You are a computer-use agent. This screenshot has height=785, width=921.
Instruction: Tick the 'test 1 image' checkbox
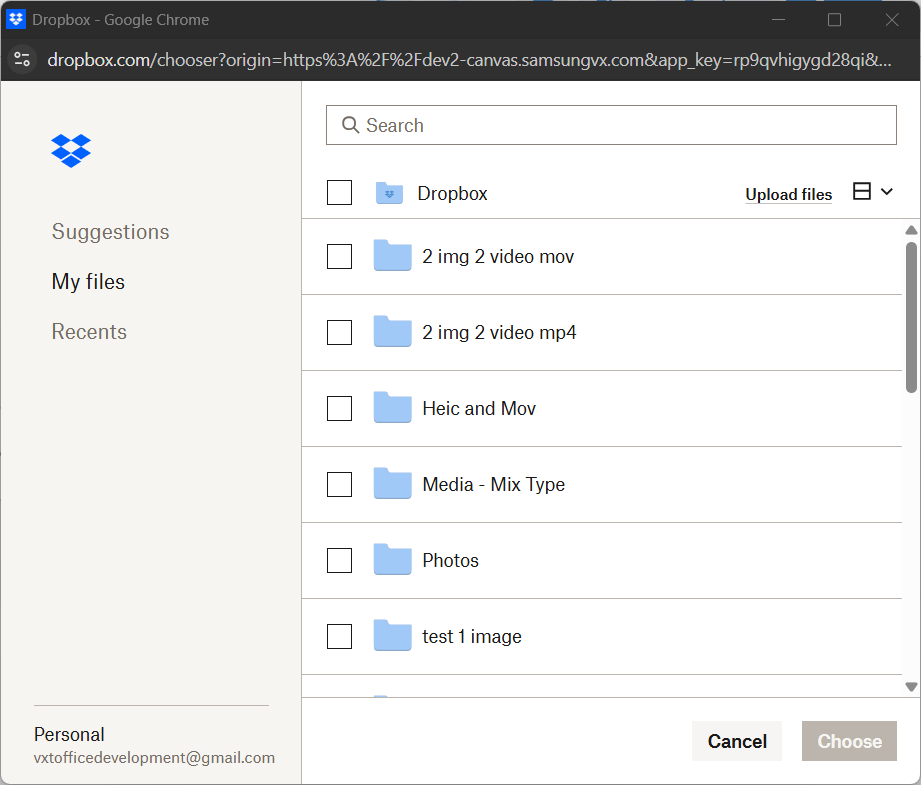pyautogui.click(x=340, y=636)
